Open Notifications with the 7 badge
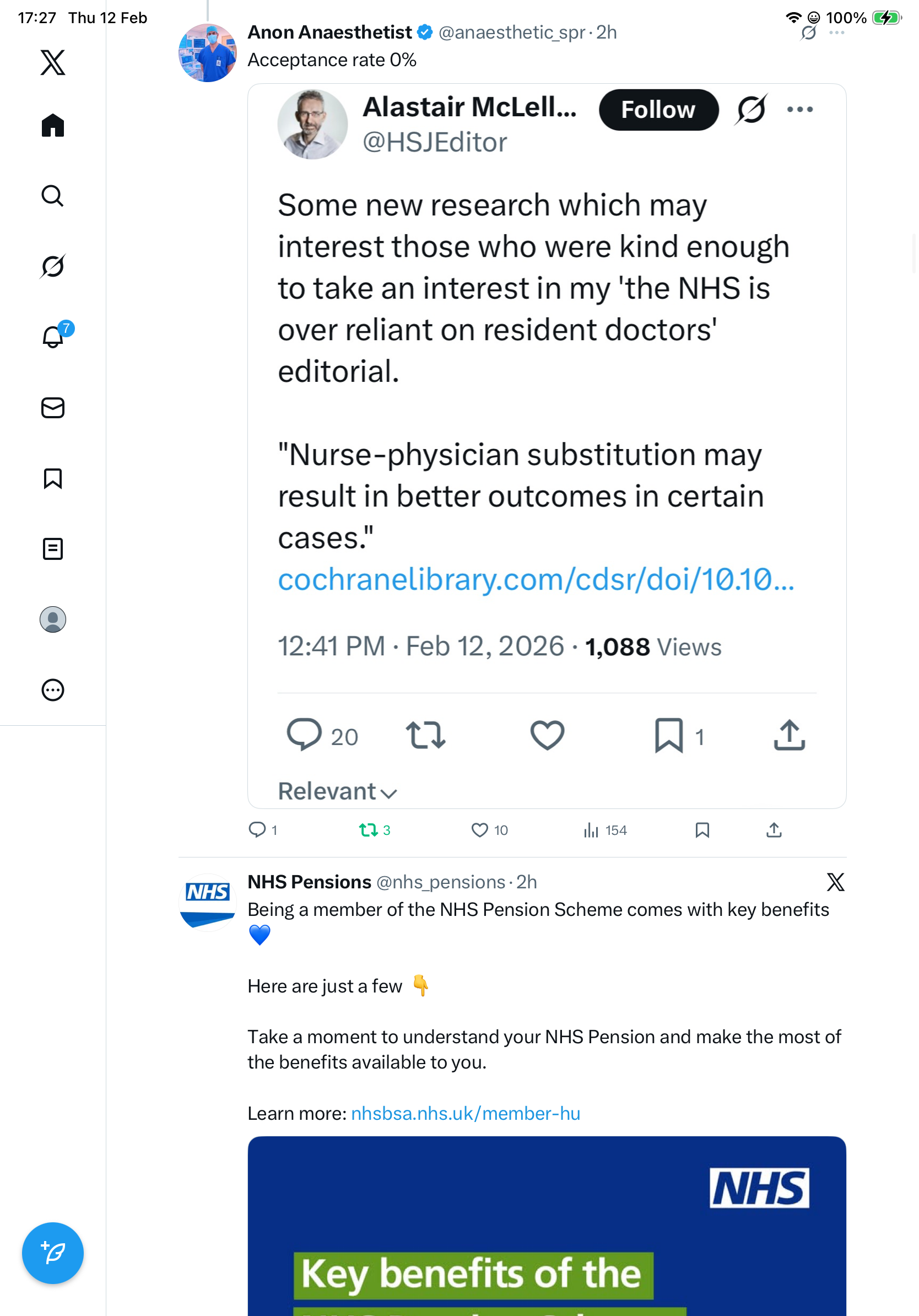Viewport: 919px width, 1316px height. tap(53, 337)
